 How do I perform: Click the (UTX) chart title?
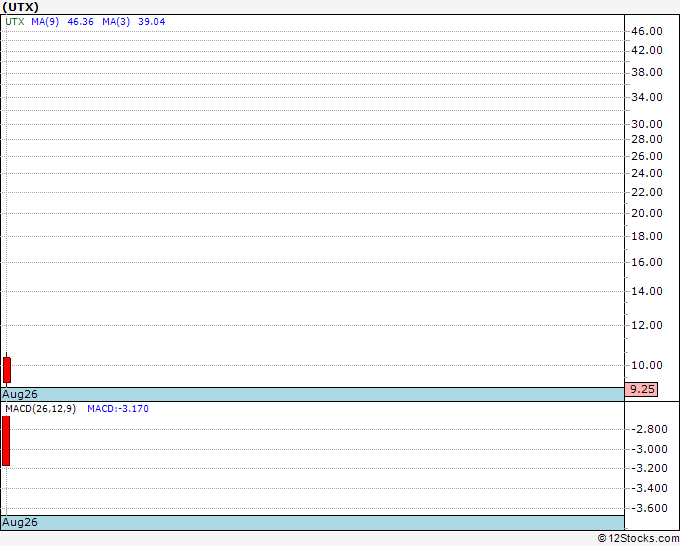(x=20, y=7)
